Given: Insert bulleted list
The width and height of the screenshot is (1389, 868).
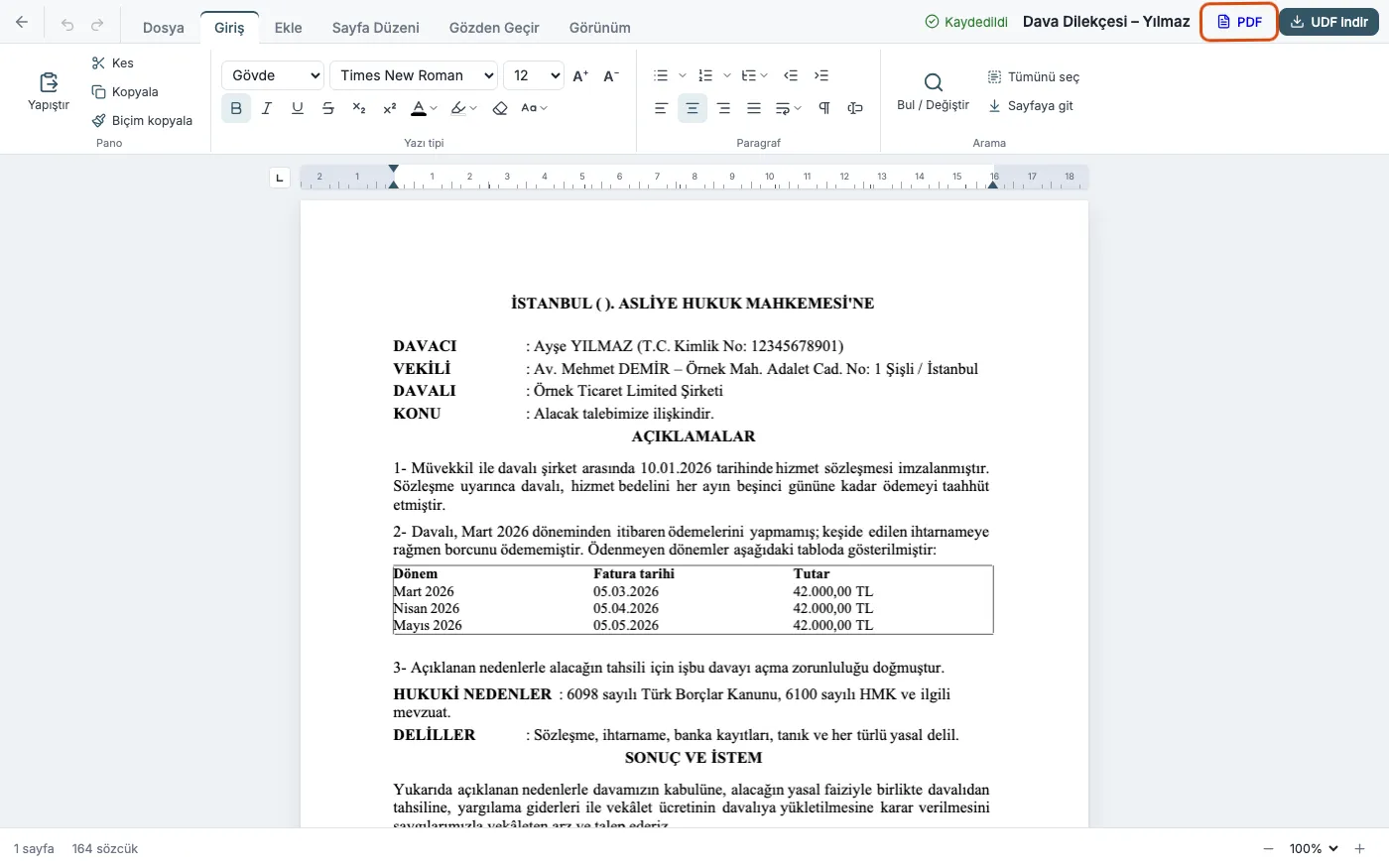Looking at the screenshot, I should [x=662, y=75].
